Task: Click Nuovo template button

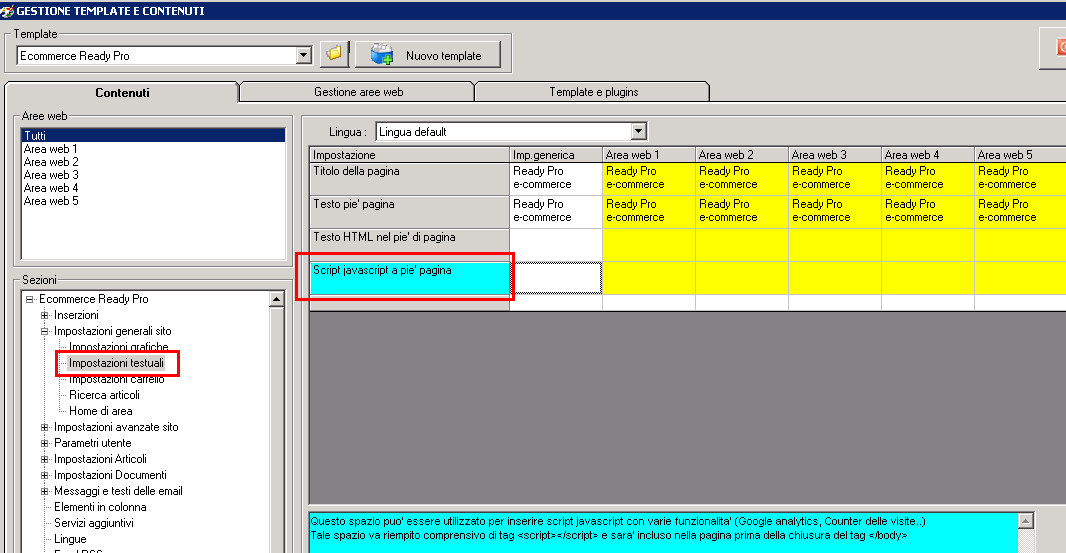Action: [x=428, y=54]
